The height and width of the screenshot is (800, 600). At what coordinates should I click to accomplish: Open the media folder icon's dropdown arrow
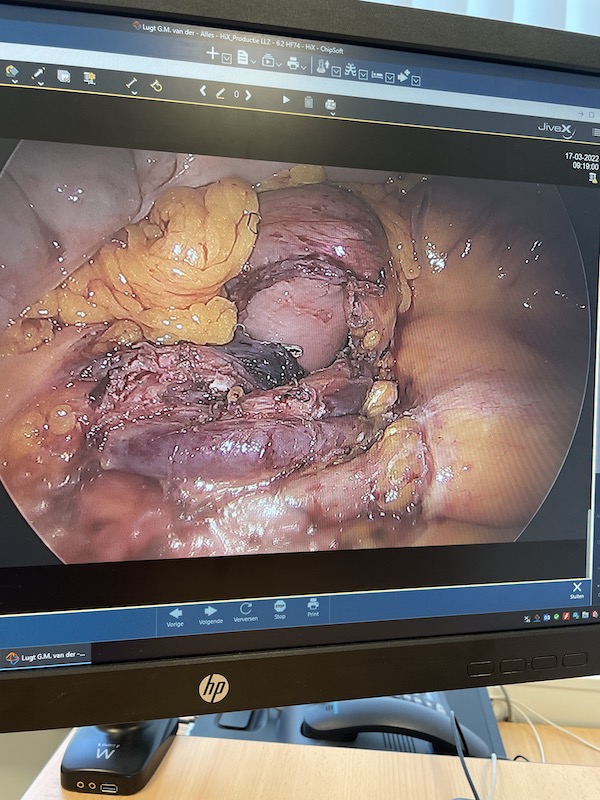coord(279,65)
